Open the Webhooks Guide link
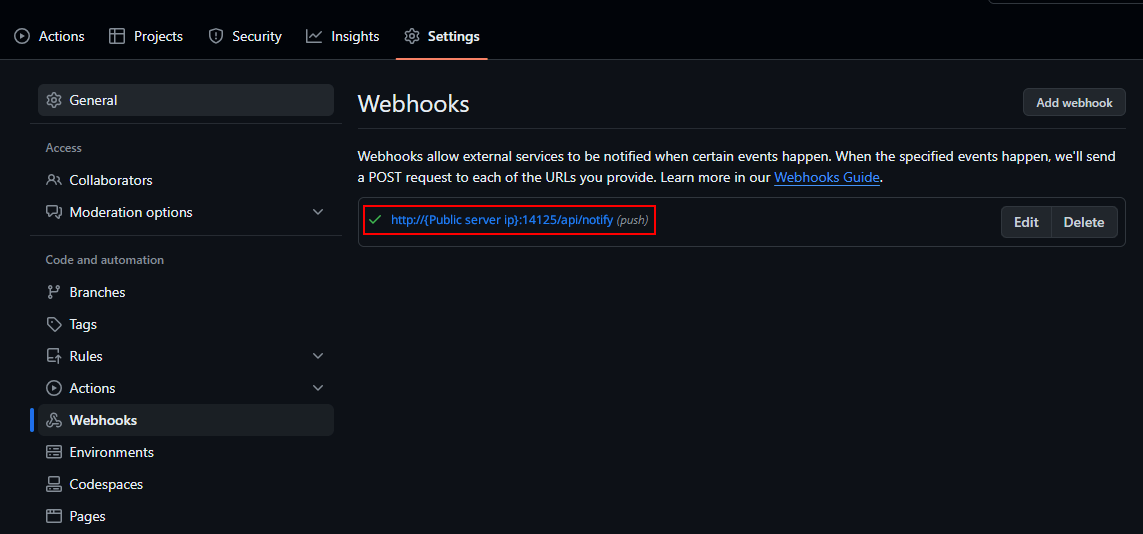 827,177
